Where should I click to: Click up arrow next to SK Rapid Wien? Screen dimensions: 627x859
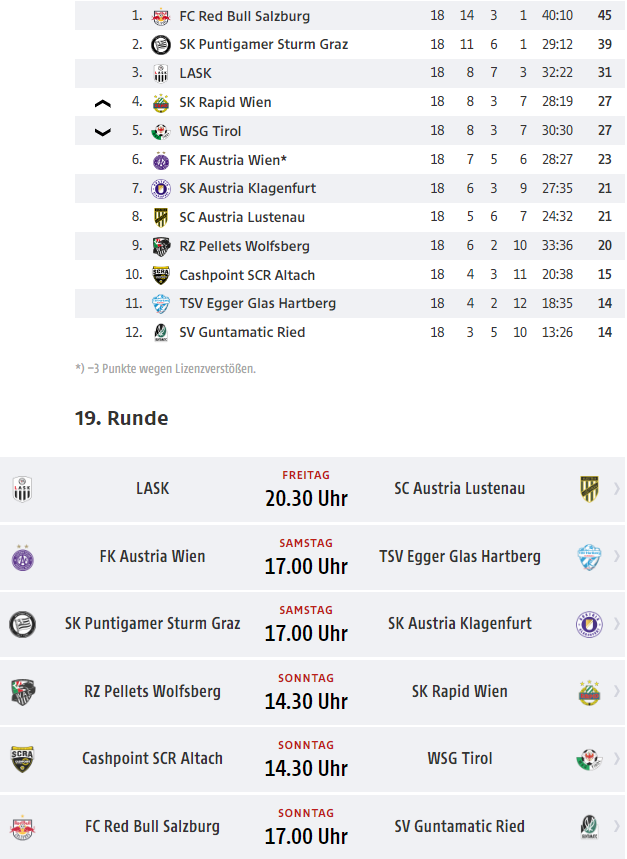(x=102, y=103)
